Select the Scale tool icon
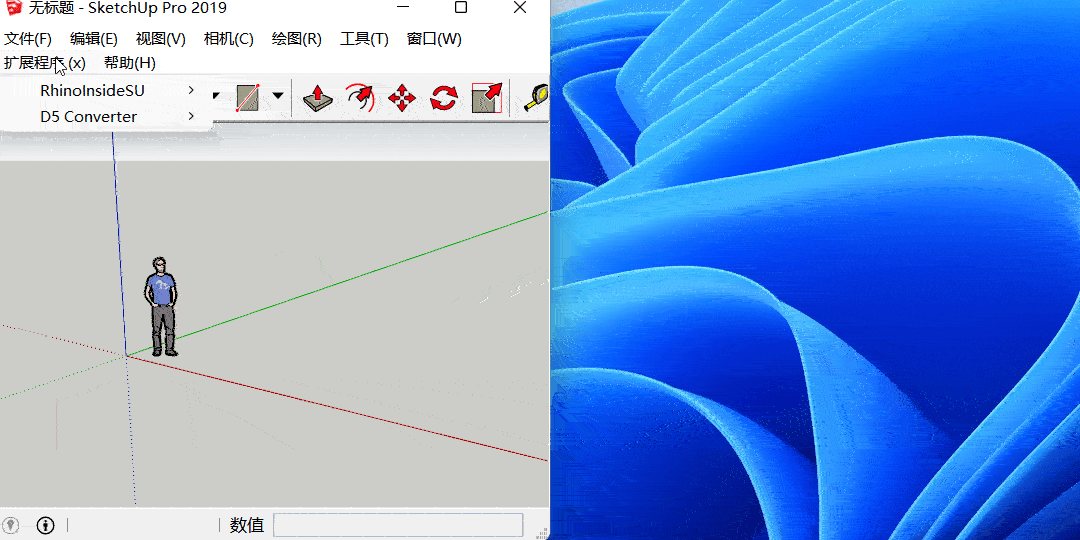Screen dimensions: 1080x540 click(x=486, y=98)
